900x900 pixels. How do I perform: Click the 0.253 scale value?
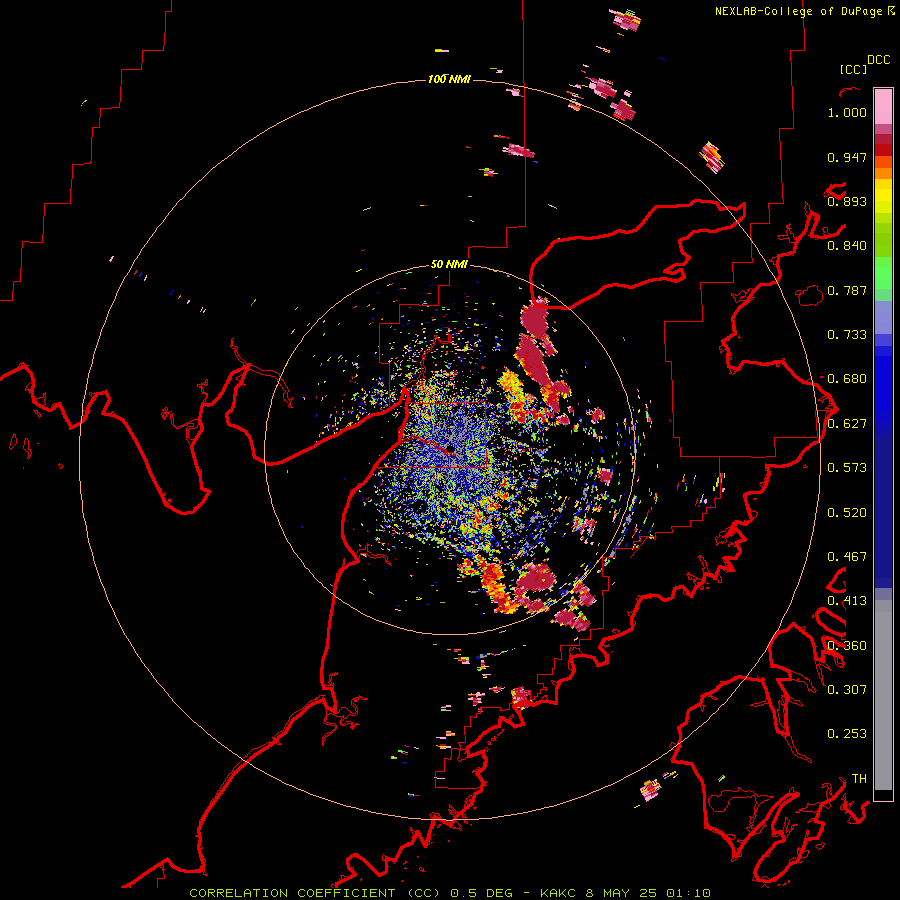847,734
